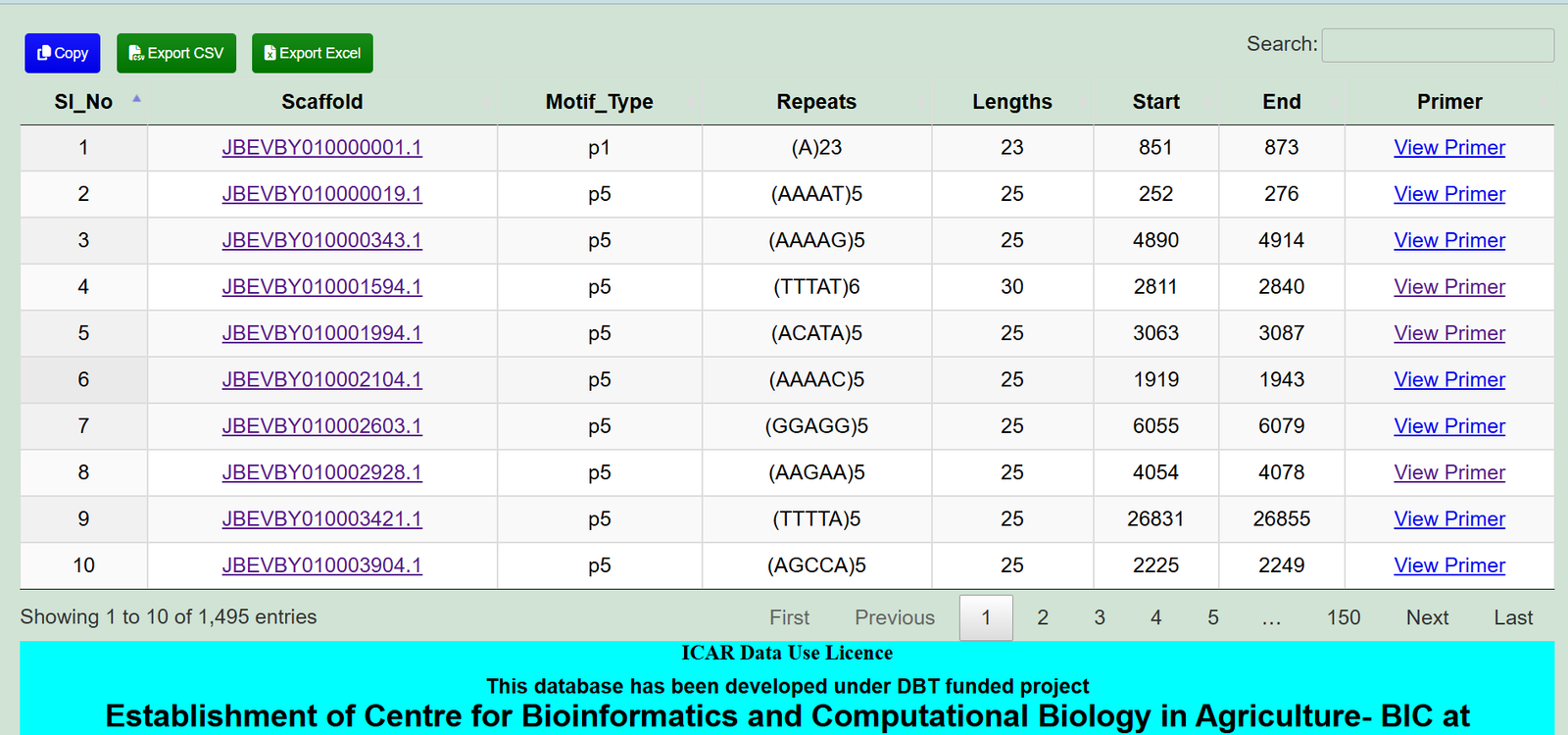Sort table by Scaffold column header

[x=321, y=102]
